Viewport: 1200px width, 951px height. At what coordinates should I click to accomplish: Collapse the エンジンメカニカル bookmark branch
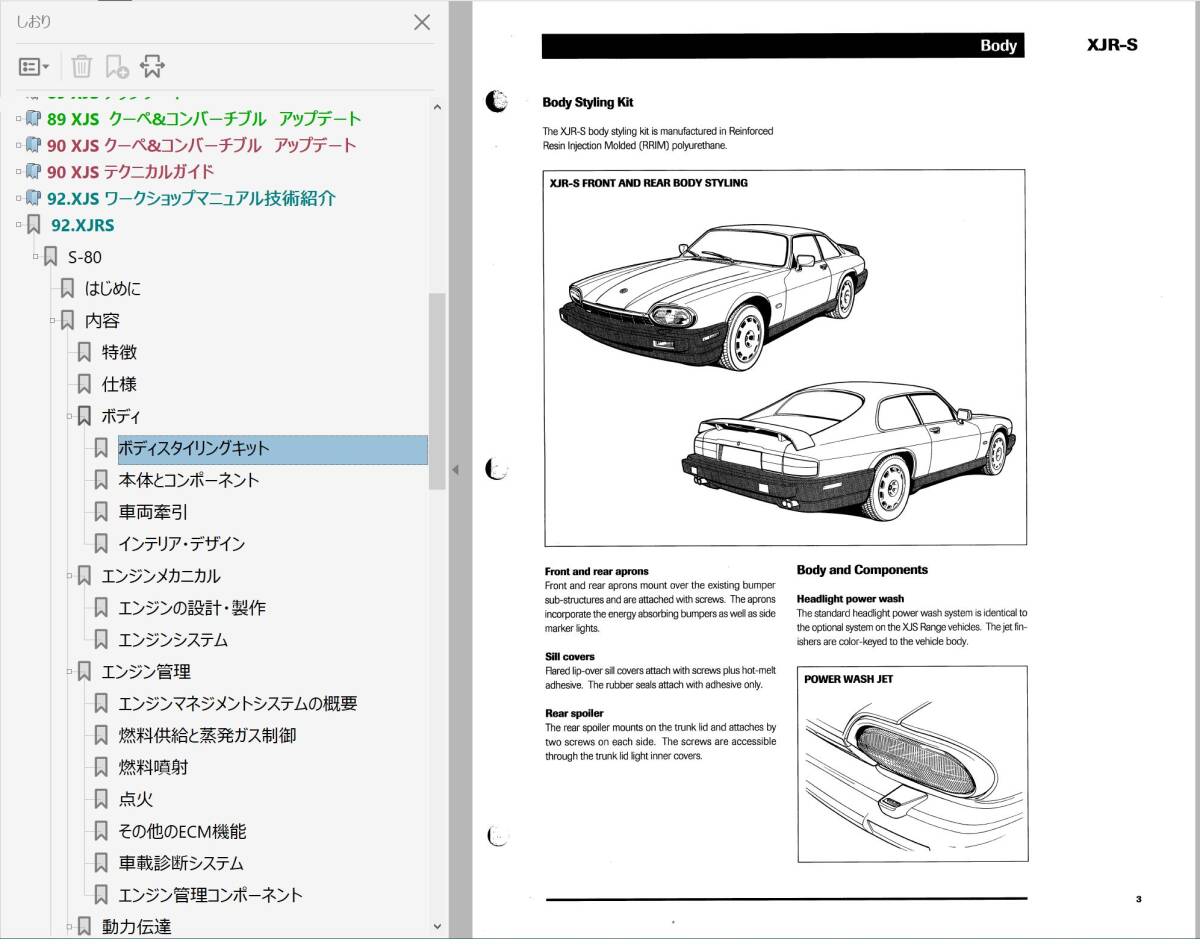click(x=69, y=576)
